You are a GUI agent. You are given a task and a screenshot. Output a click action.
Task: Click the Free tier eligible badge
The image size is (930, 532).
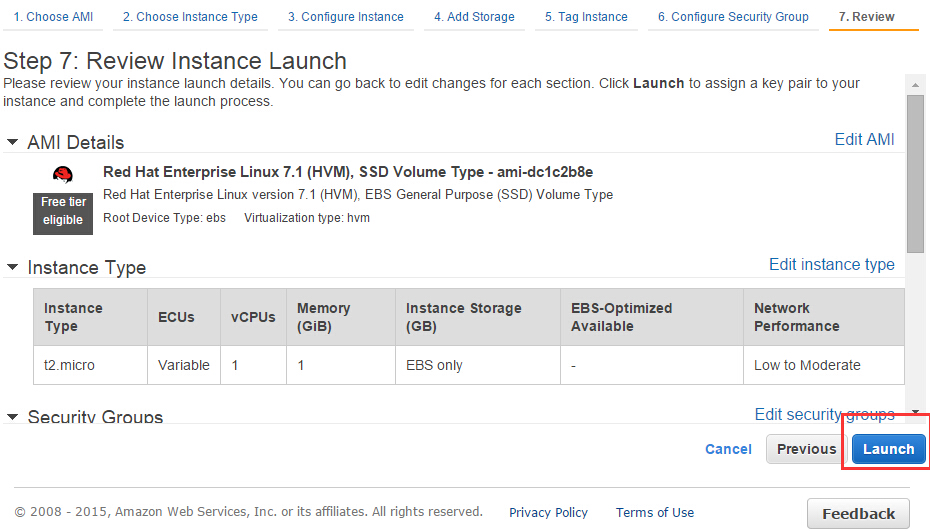click(x=63, y=214)
